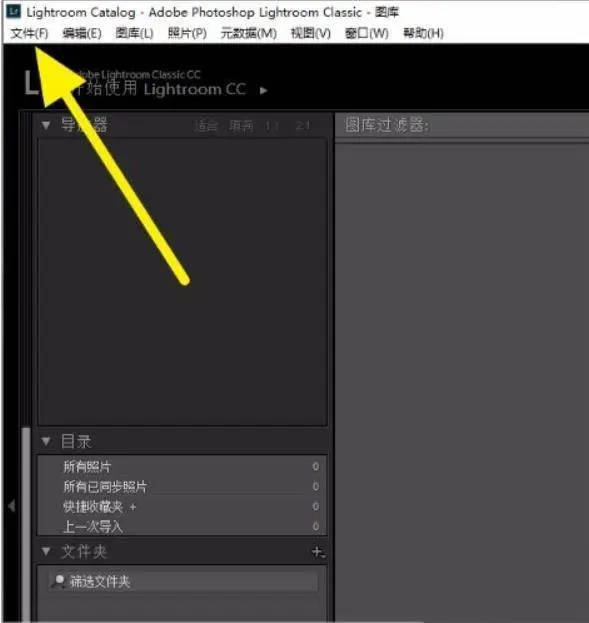
Task: Open the 文件(F) menu
Action: click(29, 33)
